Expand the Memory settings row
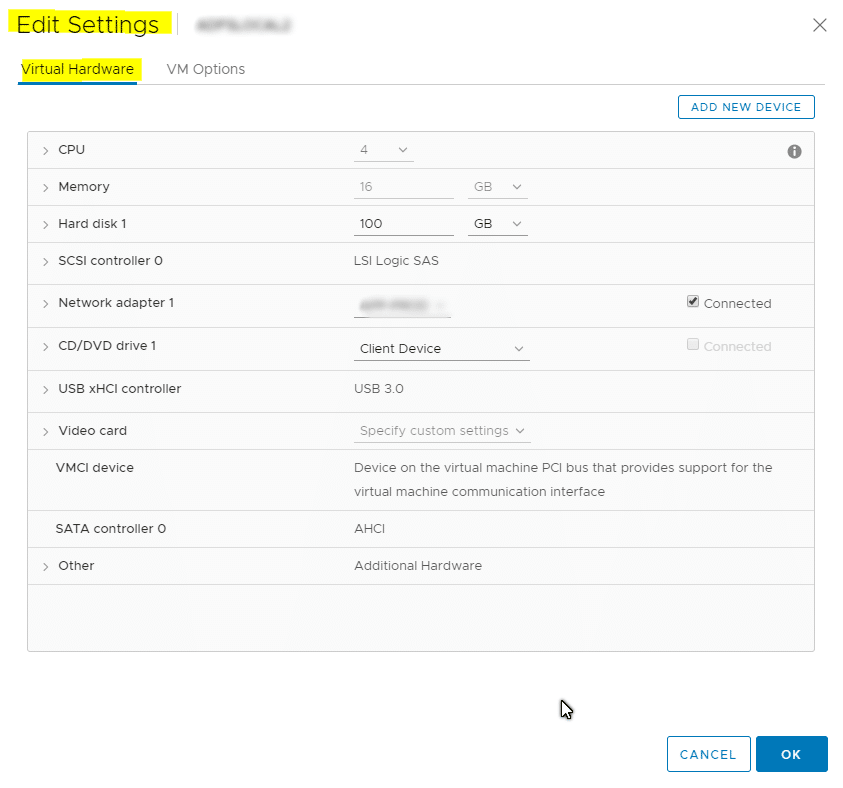 tap(45, 187)
